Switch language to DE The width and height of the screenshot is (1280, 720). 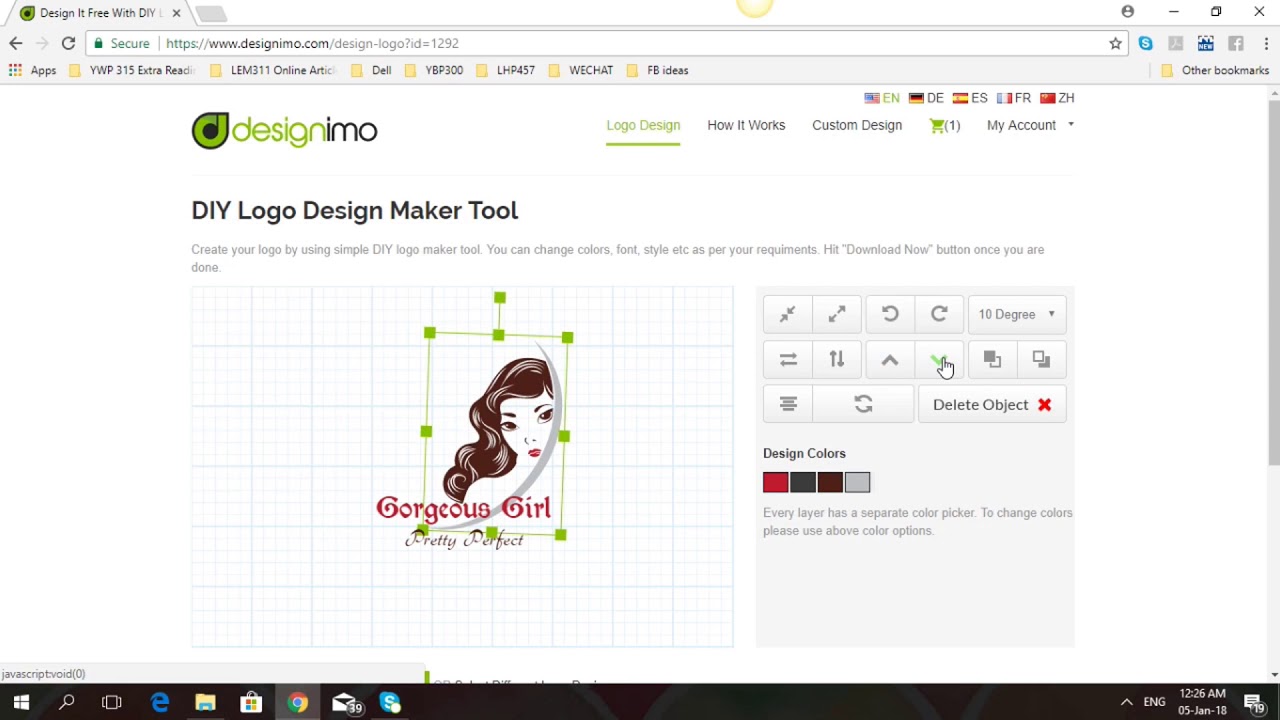[926, 98]
